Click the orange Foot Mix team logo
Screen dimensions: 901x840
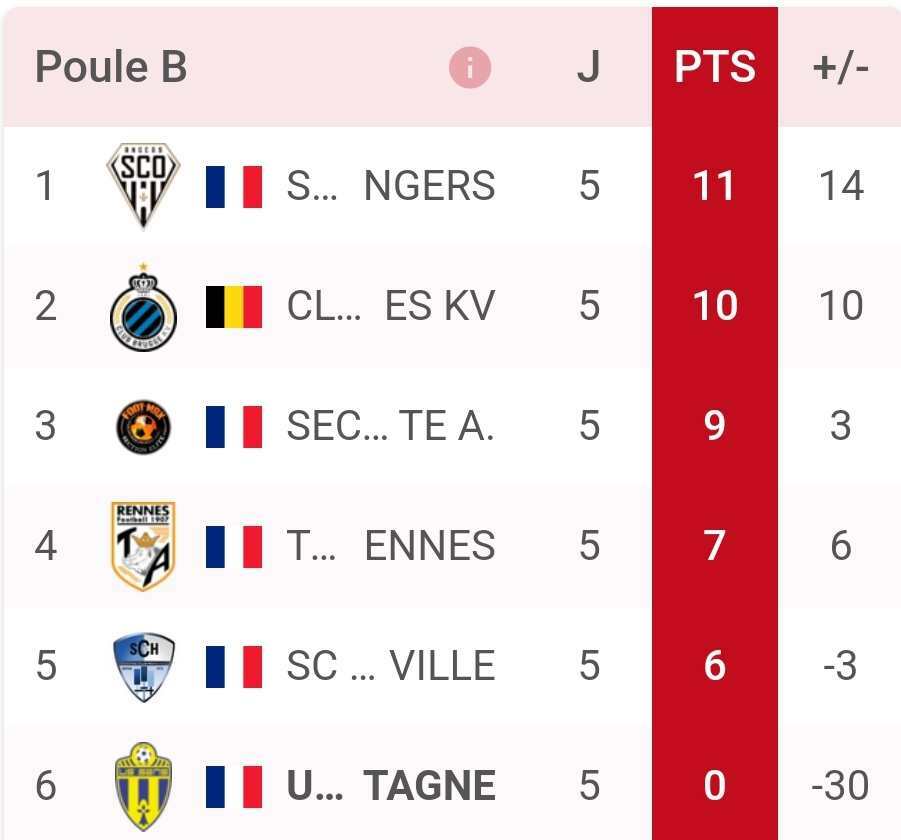click(x=143, y=426)
